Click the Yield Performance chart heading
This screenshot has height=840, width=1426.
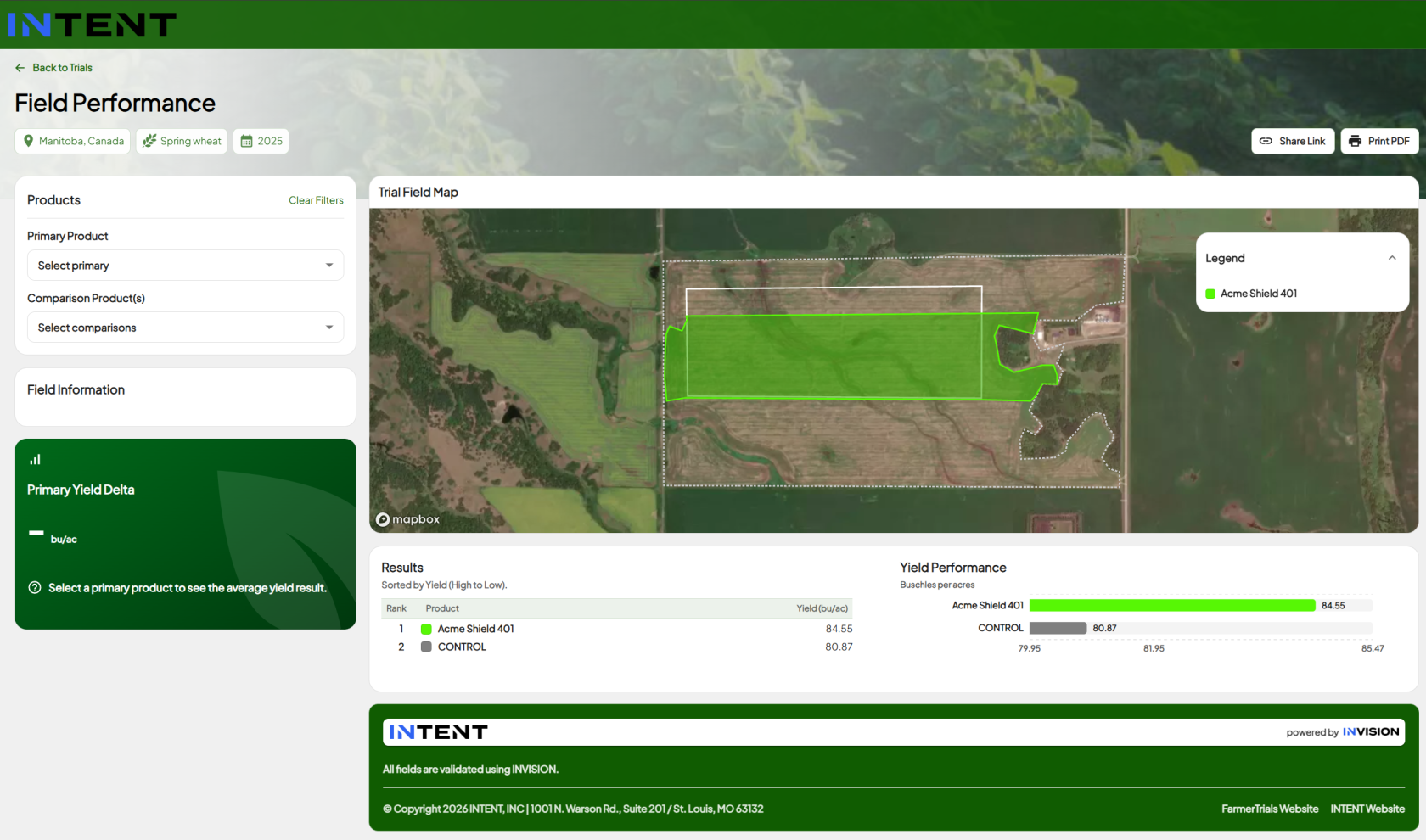click(x=953, y=568)
